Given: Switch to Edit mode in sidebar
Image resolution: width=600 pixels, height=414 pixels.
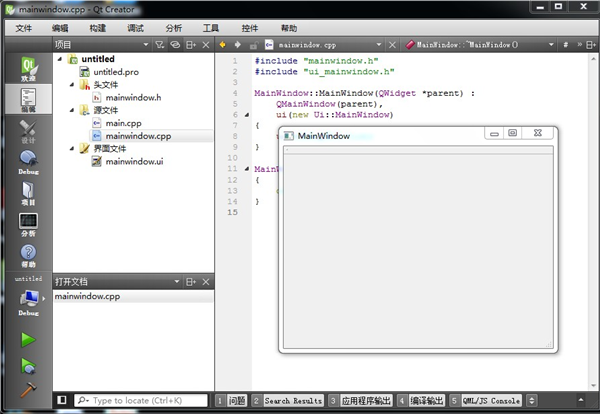Looking at the screenshot, I should tap(27, 102).
